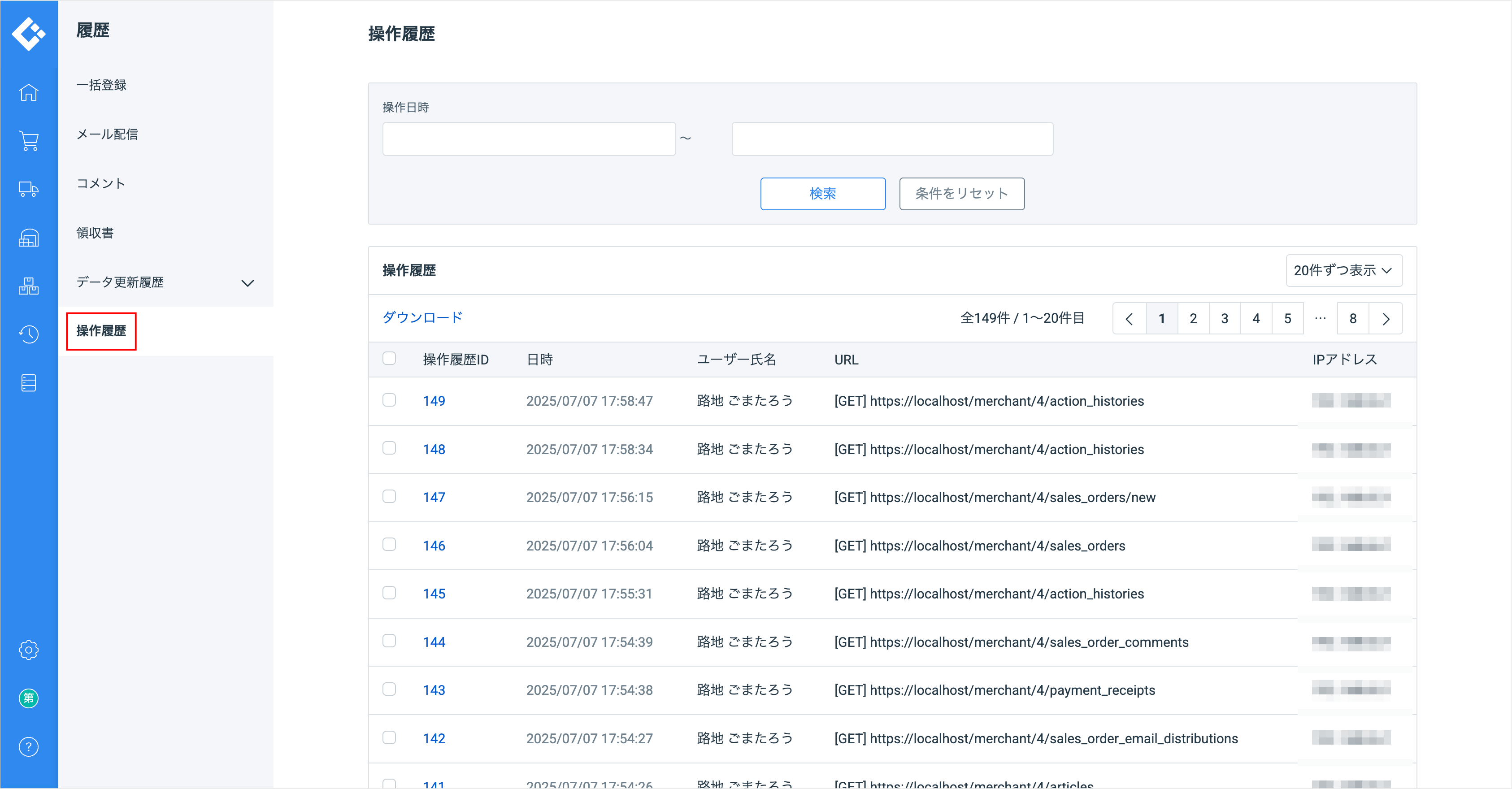Open history record link 147
The width and height of the screenshot is (1512, 789).
(434, 498)
